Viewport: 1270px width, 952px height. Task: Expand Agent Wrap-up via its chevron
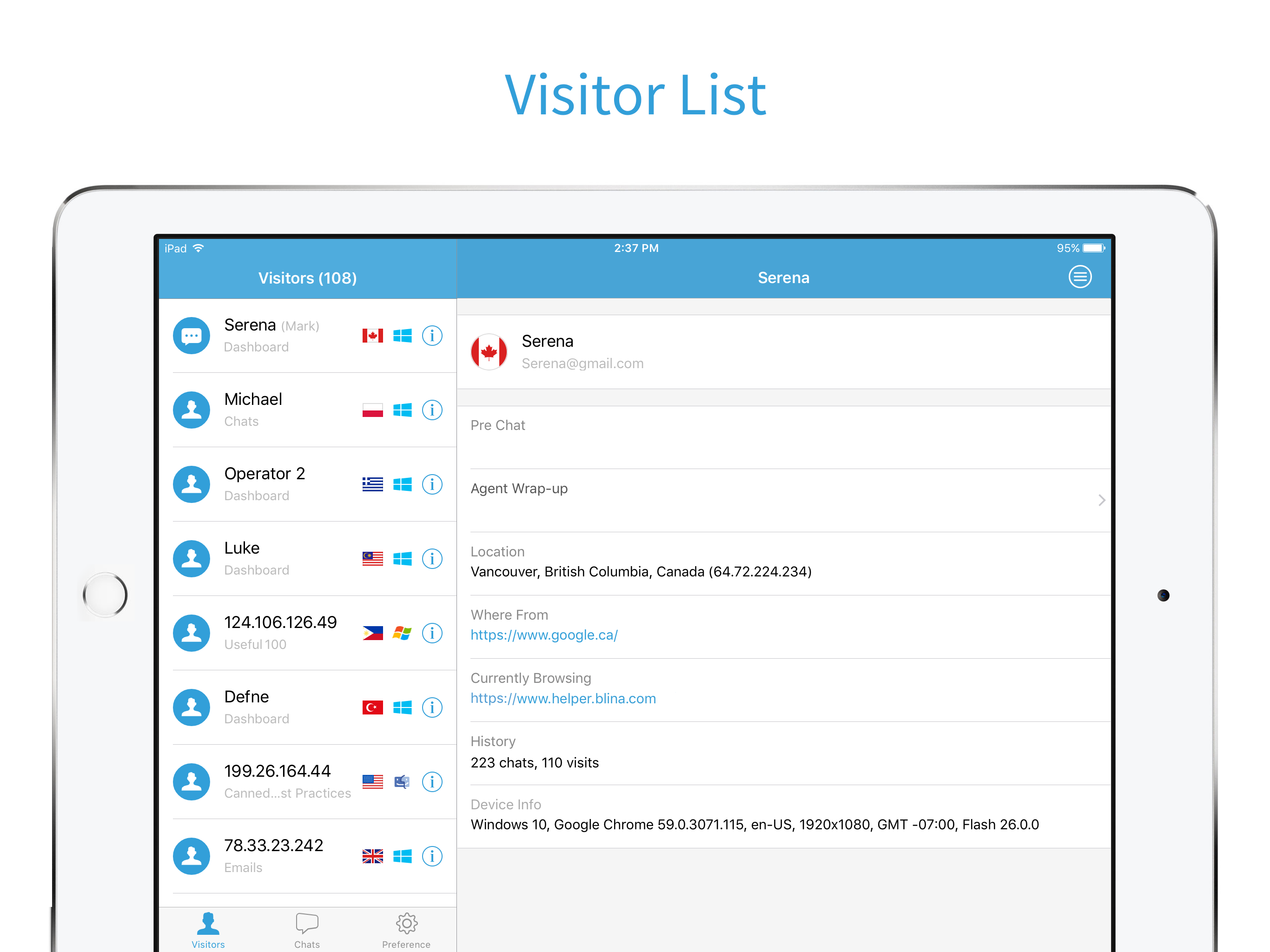click(1101, 500)
